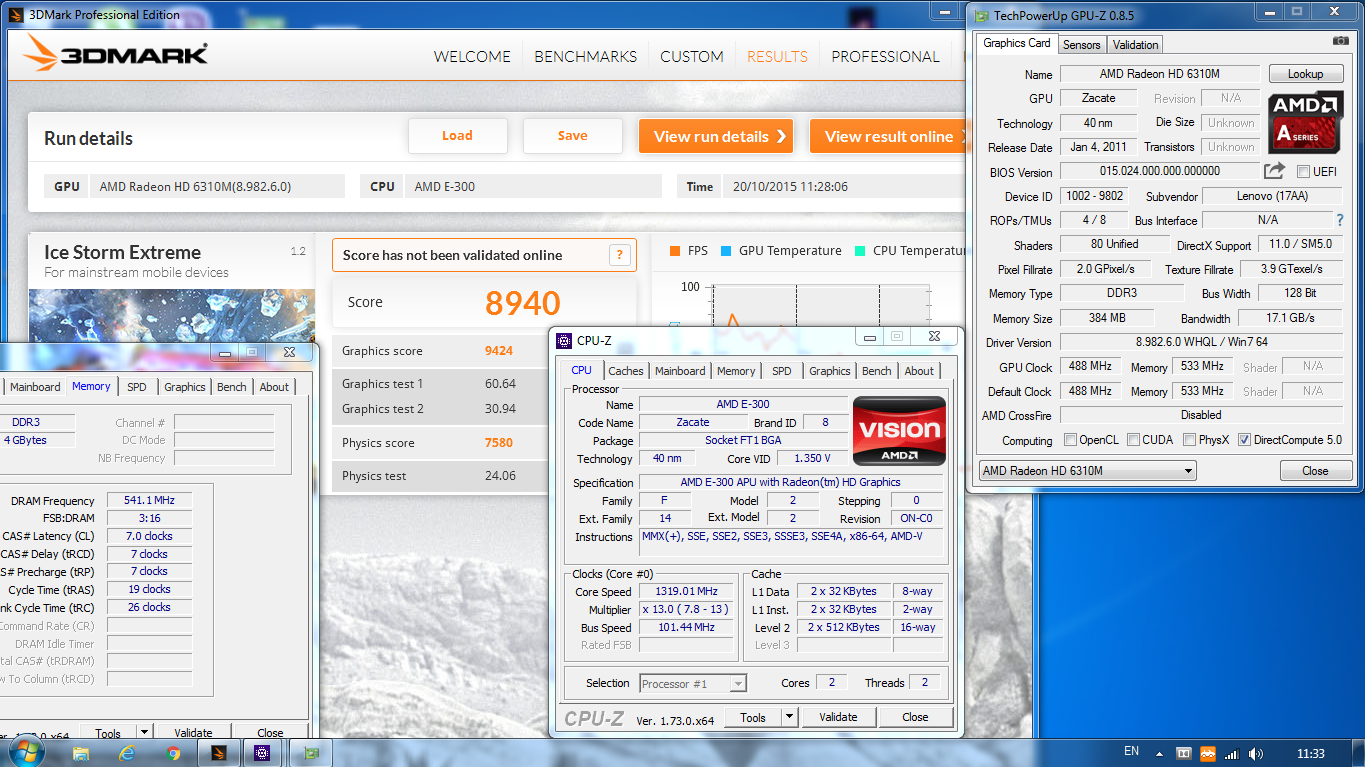
Task: Go to the CUSTOM section in 3DMark
Action: click(x=692, y=57)
